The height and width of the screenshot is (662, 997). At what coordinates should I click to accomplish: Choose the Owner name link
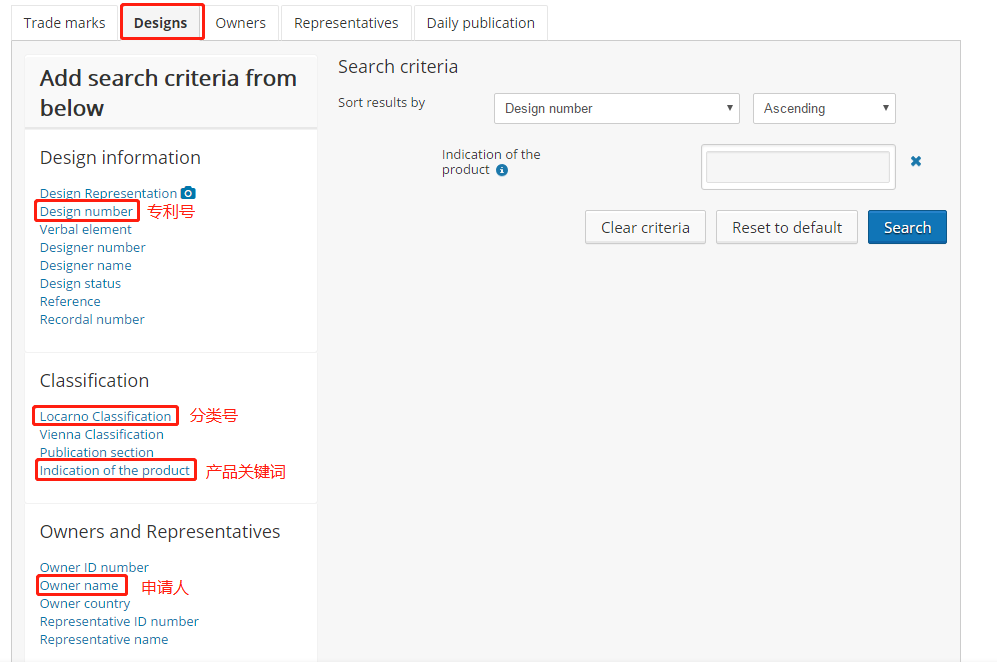(79, 586)
